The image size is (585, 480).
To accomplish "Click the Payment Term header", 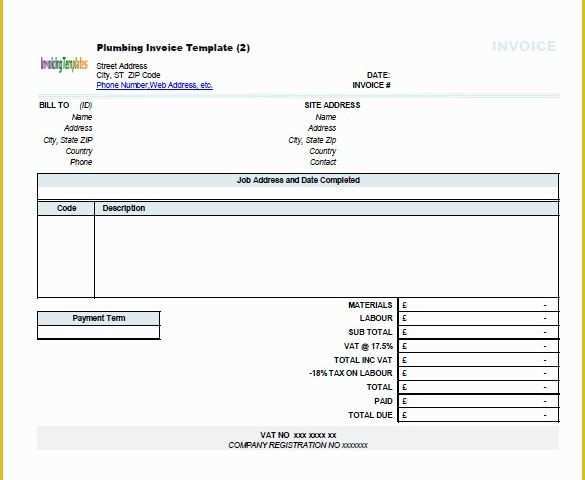I will pyautogui.click(x=98, y=318).
